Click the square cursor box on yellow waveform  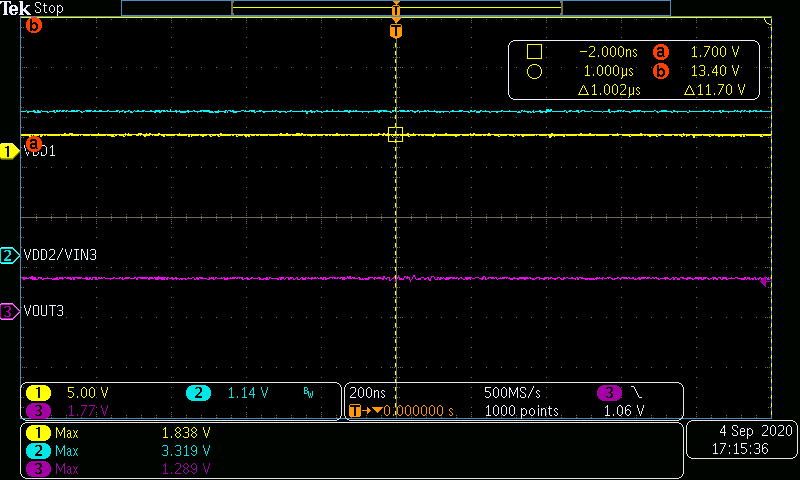tap(395, 134)
